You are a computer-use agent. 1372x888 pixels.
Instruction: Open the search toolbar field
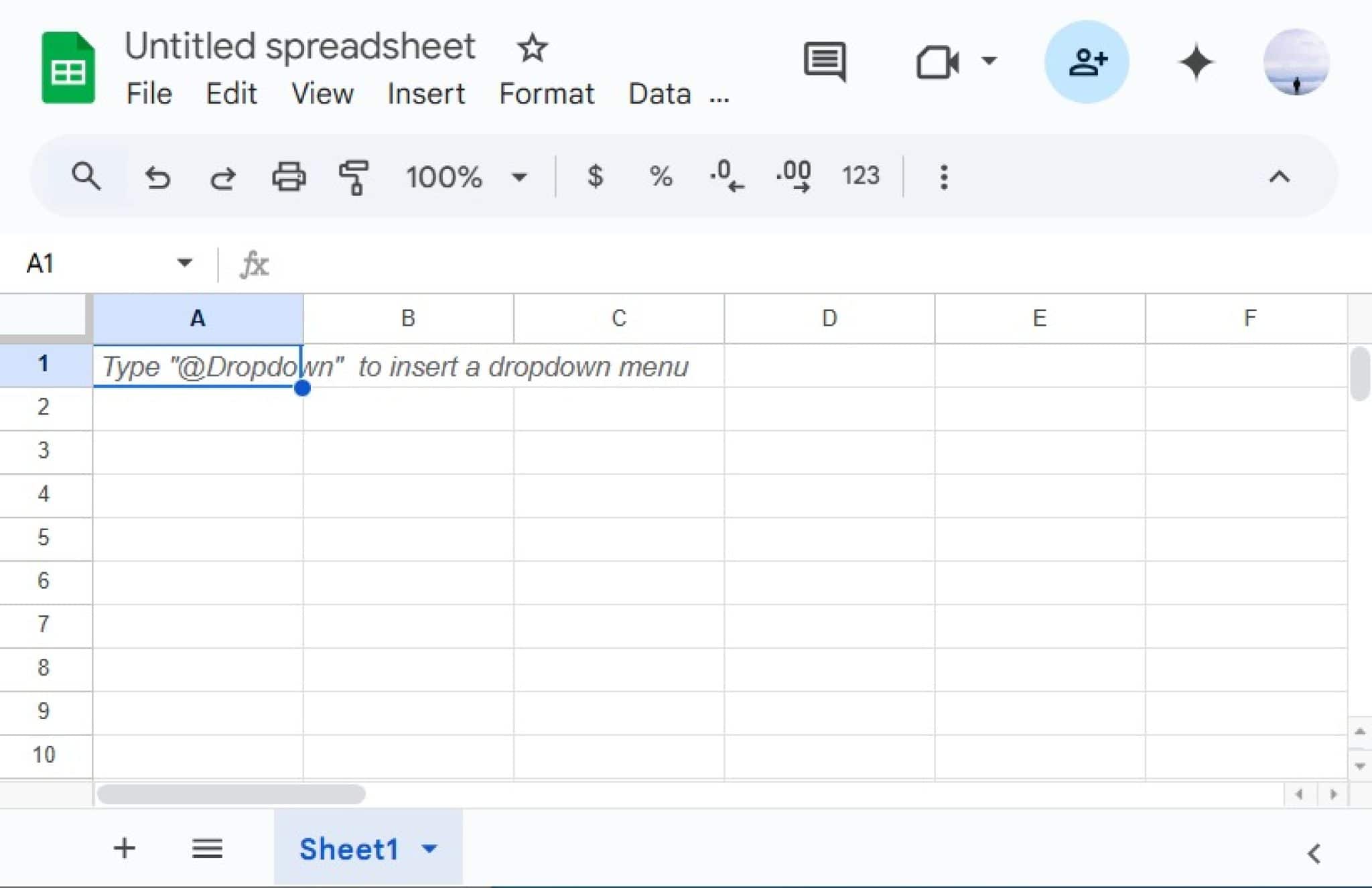[x=86, y=177]
